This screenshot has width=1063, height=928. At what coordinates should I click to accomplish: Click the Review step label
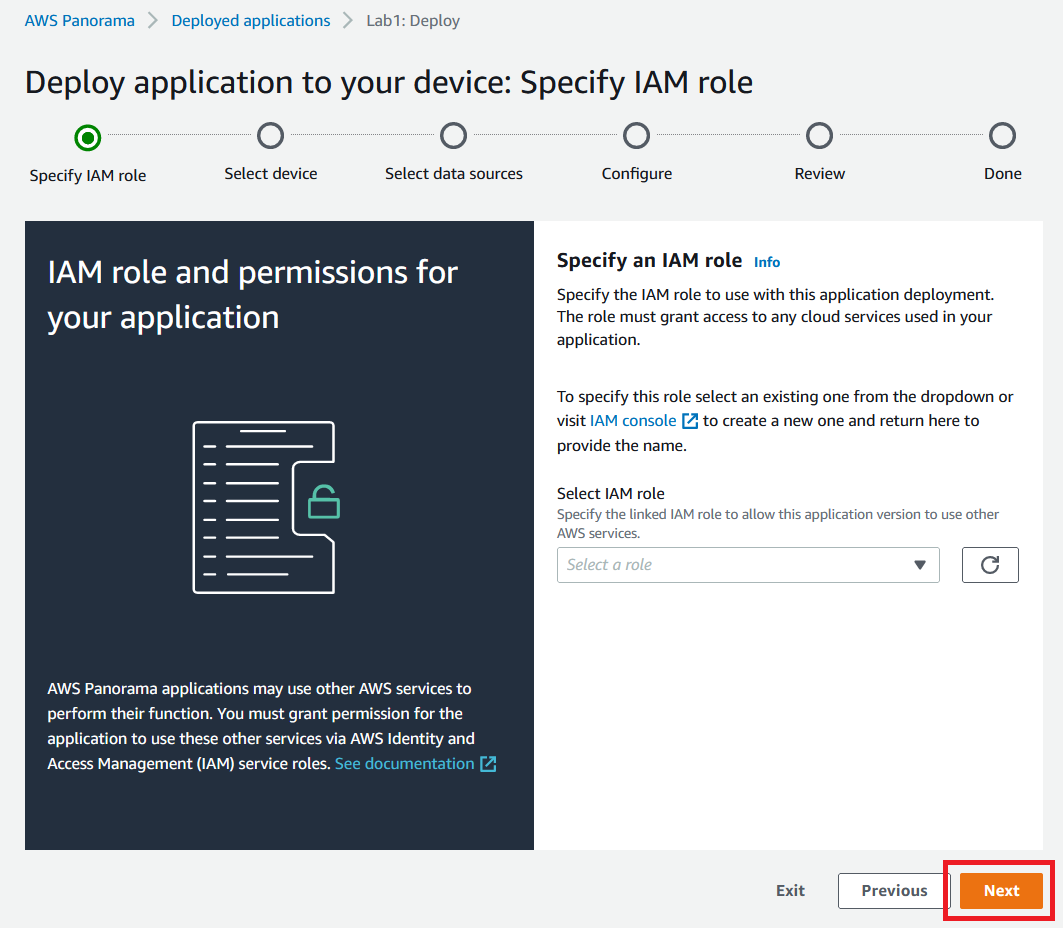point(820,174)
